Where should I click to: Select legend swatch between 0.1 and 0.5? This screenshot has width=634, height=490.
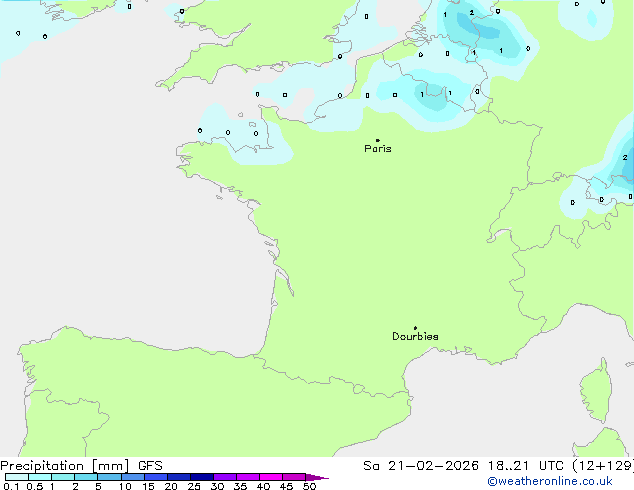click(17, 477)
